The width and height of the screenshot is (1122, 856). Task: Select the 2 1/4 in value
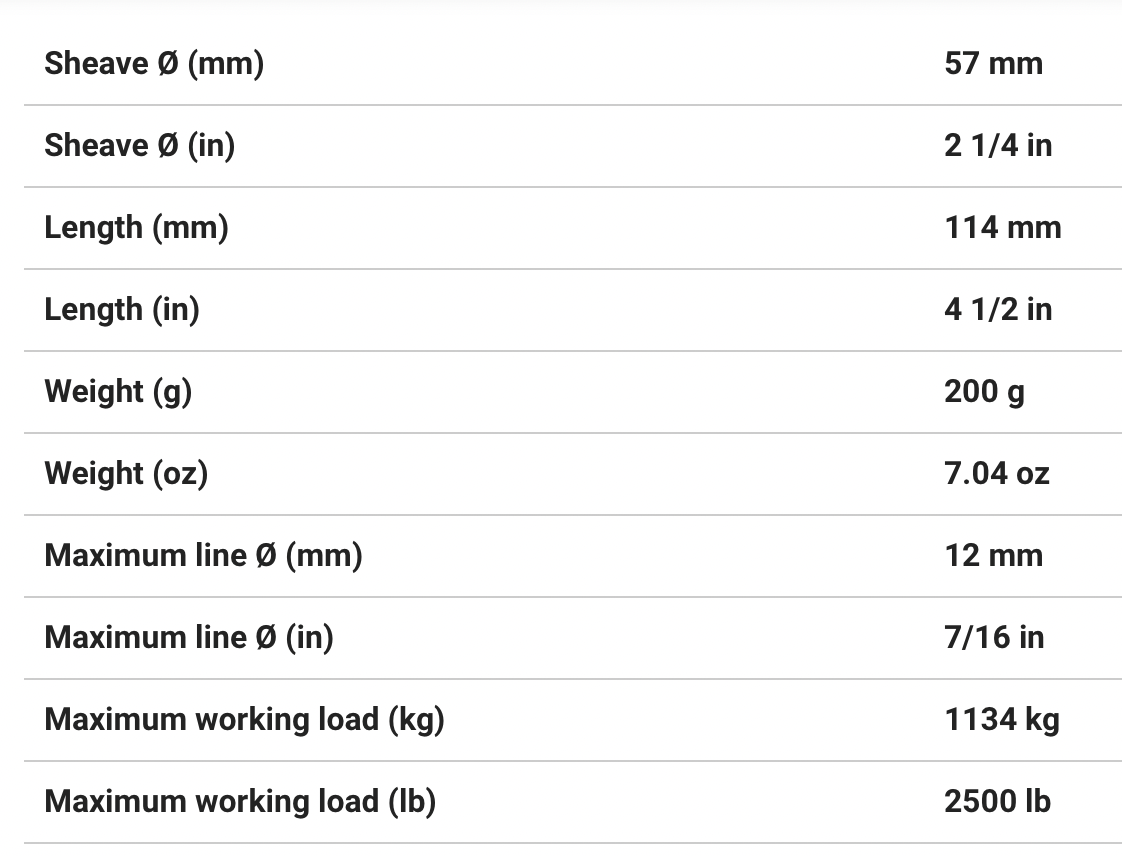click(x=998, y=146)
